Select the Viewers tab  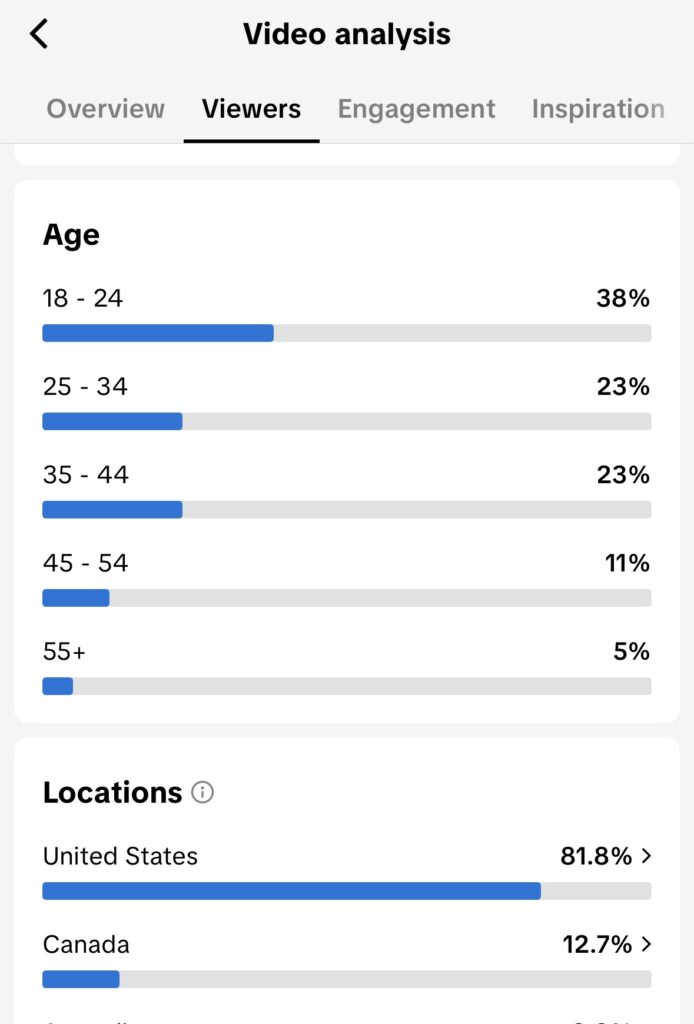[x=251, y=109]
